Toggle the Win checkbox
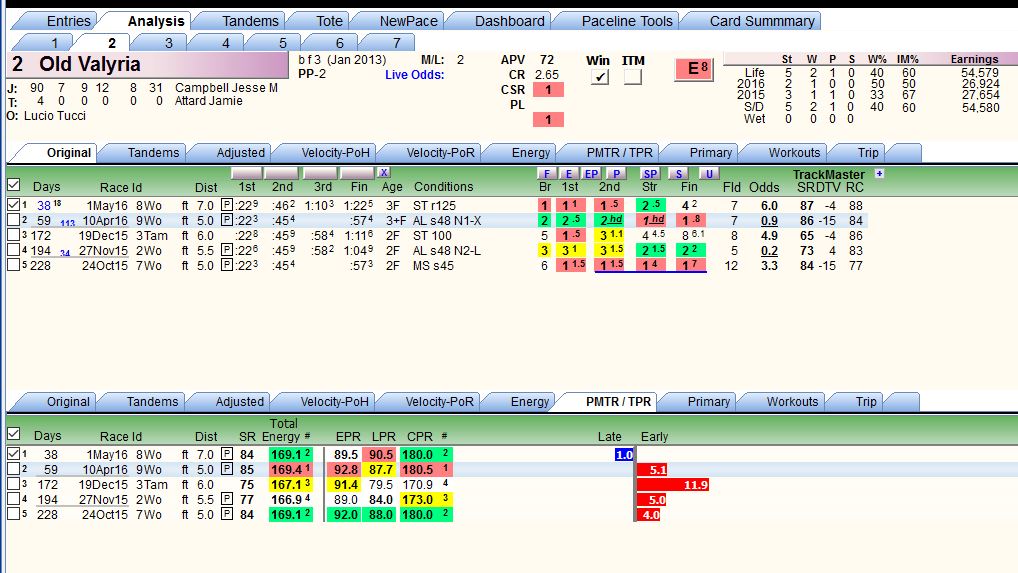 tap(599, 77)
